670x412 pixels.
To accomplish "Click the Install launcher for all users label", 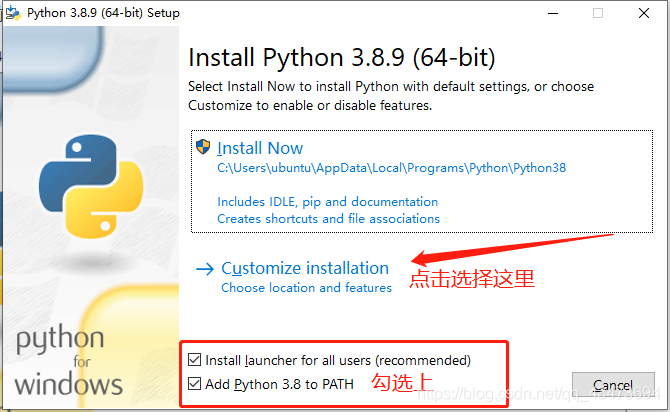I will [338, 360].
